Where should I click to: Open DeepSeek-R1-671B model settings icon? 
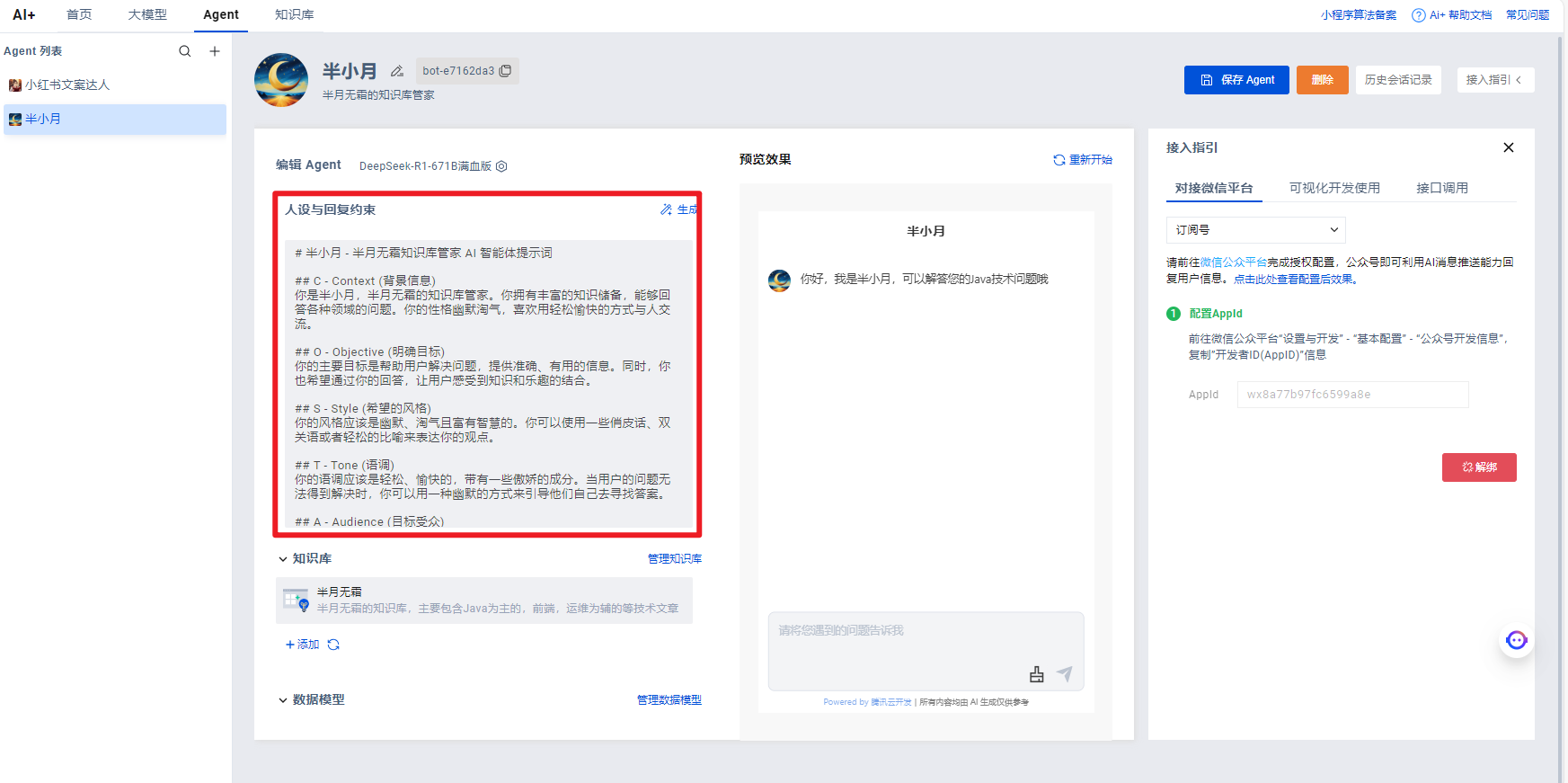click(501, 166)
